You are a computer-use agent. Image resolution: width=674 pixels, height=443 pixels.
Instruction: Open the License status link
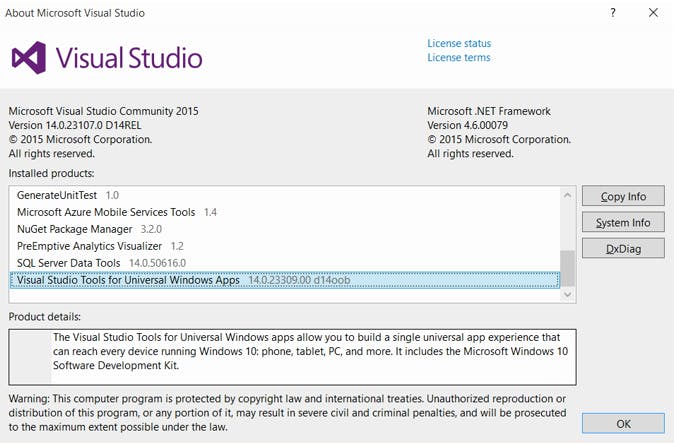click(459, 43)
